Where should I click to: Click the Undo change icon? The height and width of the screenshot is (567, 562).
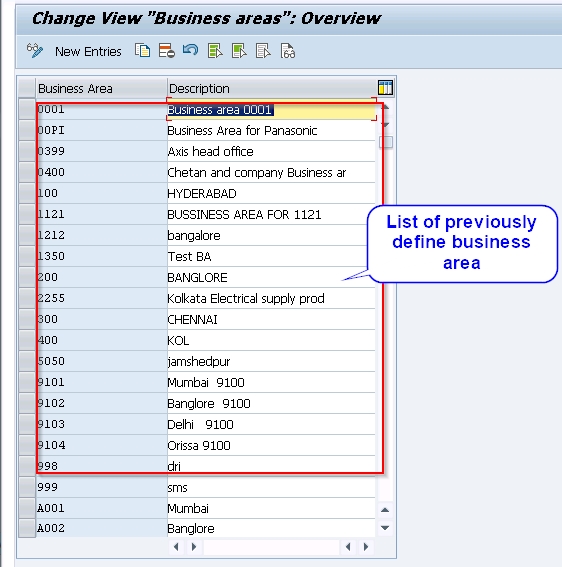tap(191, 50)
